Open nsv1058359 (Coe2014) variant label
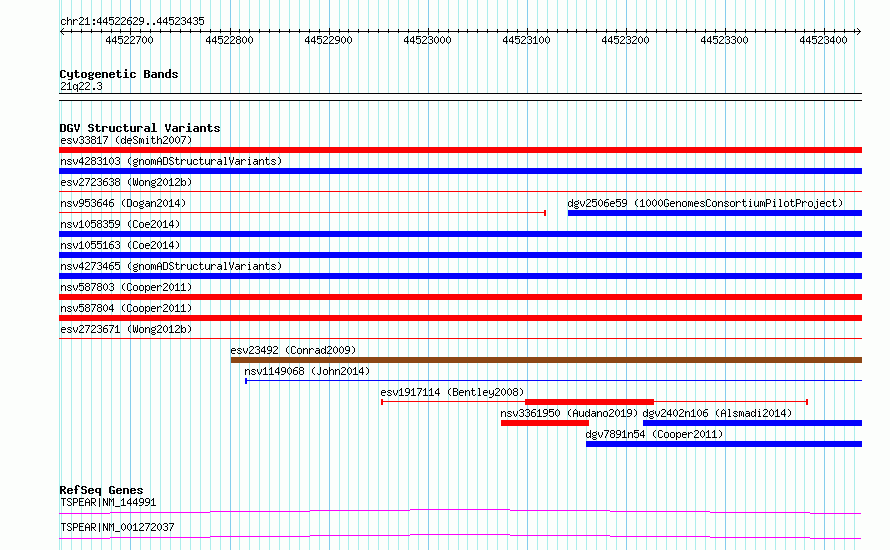Image resolution: width=890 pixels, height=550 pixels. (120, 224)
